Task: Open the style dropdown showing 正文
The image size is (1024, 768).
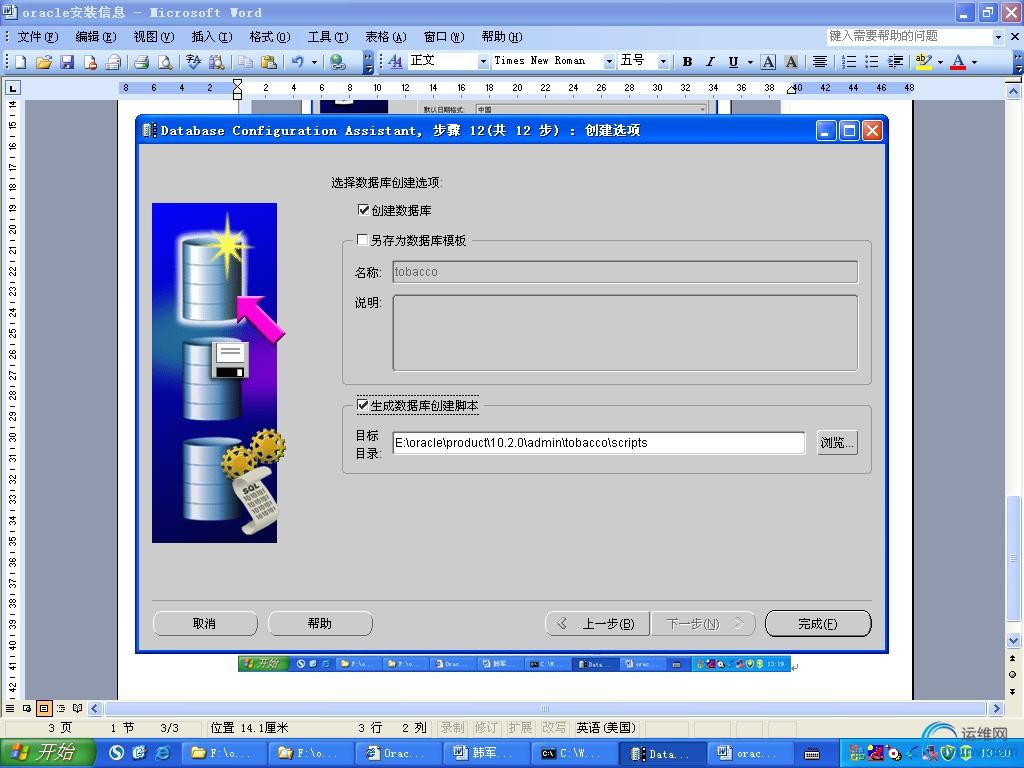Action: pyautogui.click(x=483, y=61)
